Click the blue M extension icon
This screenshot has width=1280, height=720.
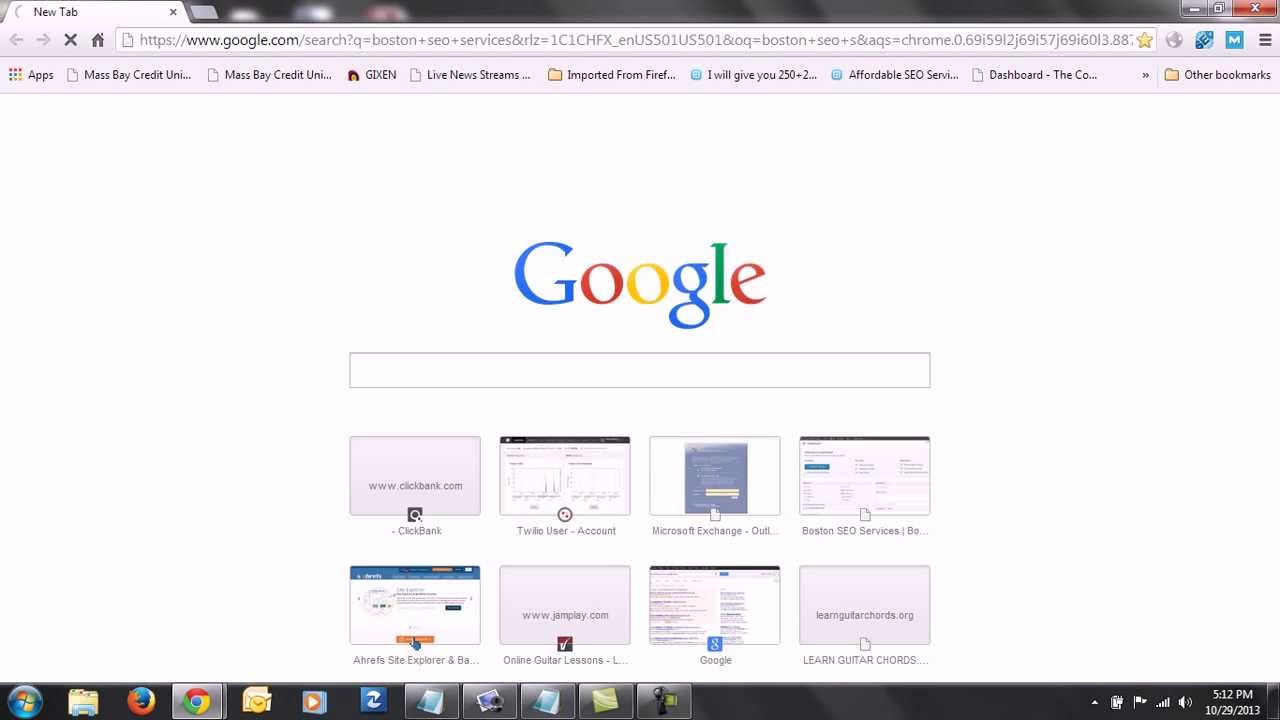1234,40
